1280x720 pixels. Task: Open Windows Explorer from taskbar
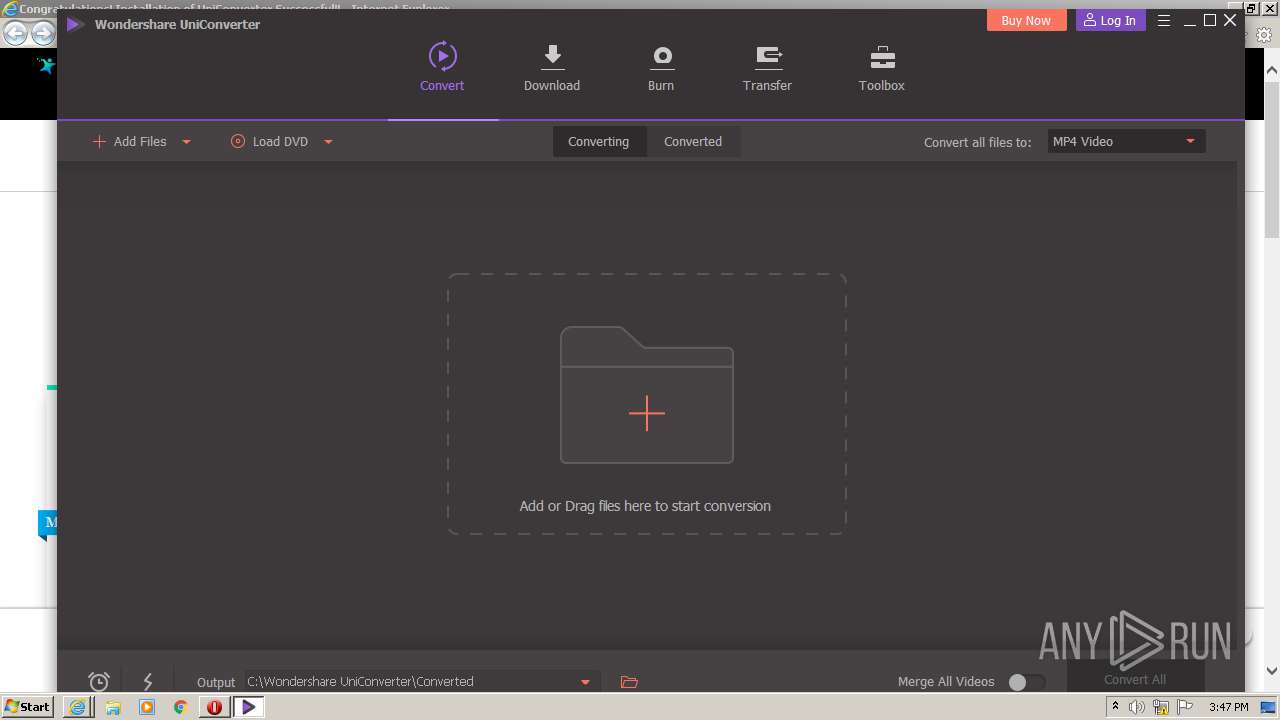113,707
